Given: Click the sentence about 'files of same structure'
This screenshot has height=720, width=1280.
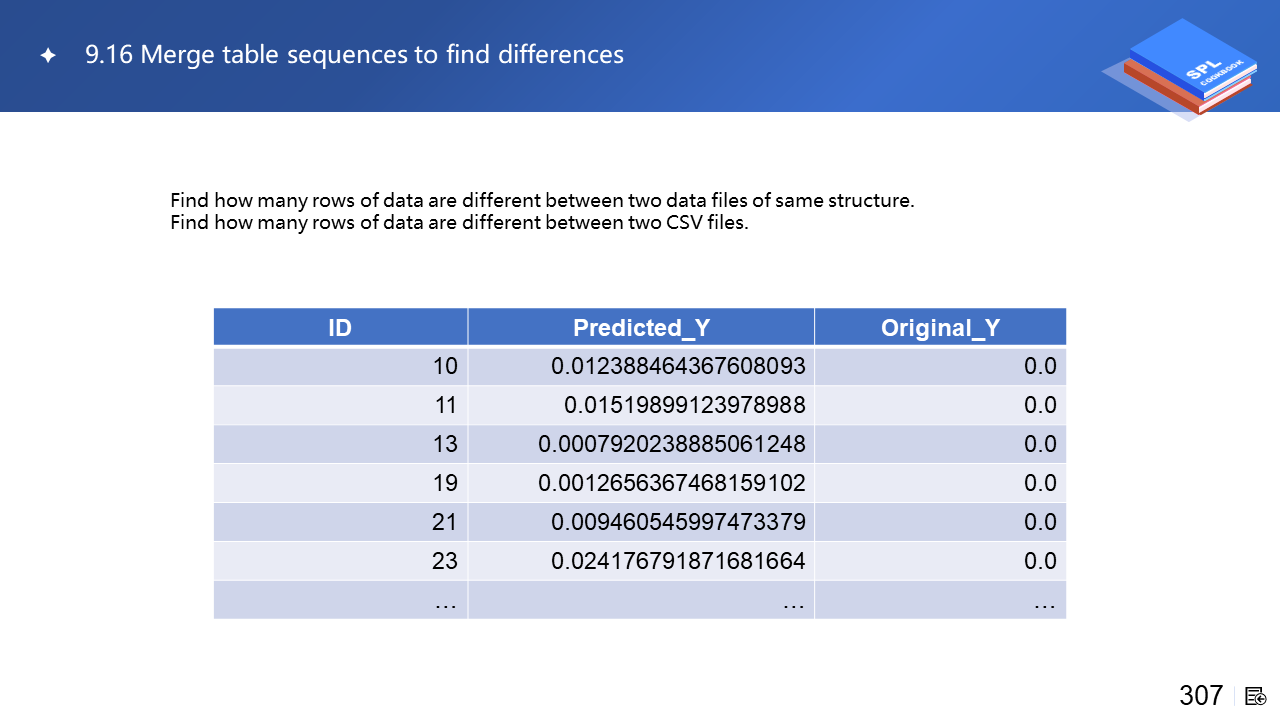Looking at the screenshot, I should [542, 200].
